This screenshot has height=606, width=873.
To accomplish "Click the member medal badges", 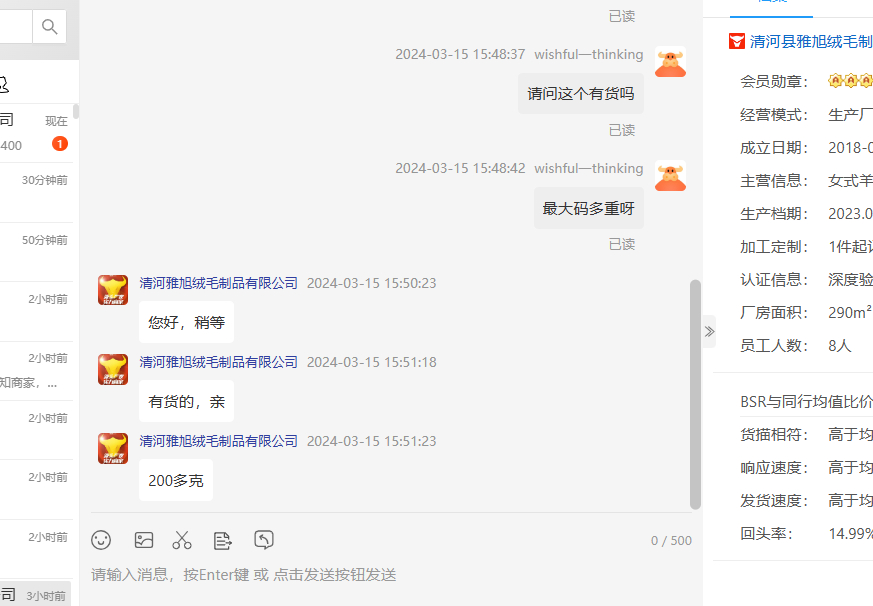I will 850,81.
